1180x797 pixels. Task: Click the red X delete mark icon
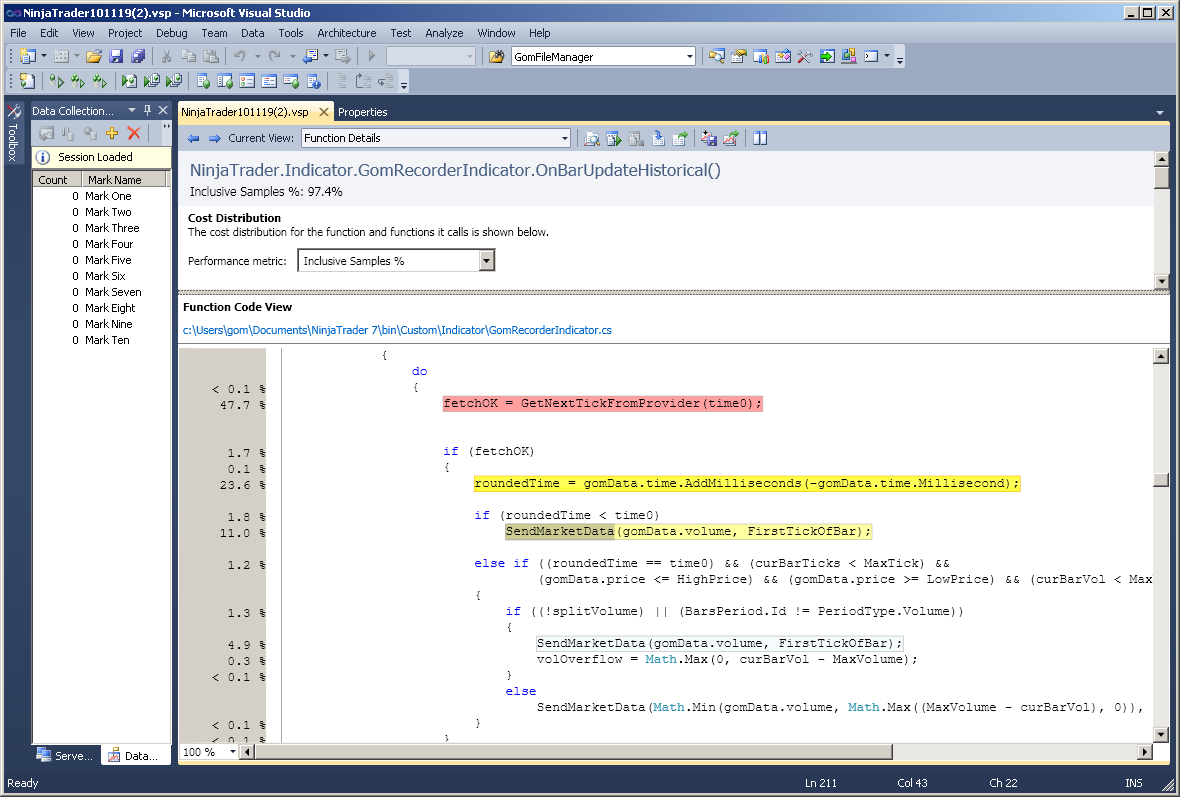[x=134, y=133]
